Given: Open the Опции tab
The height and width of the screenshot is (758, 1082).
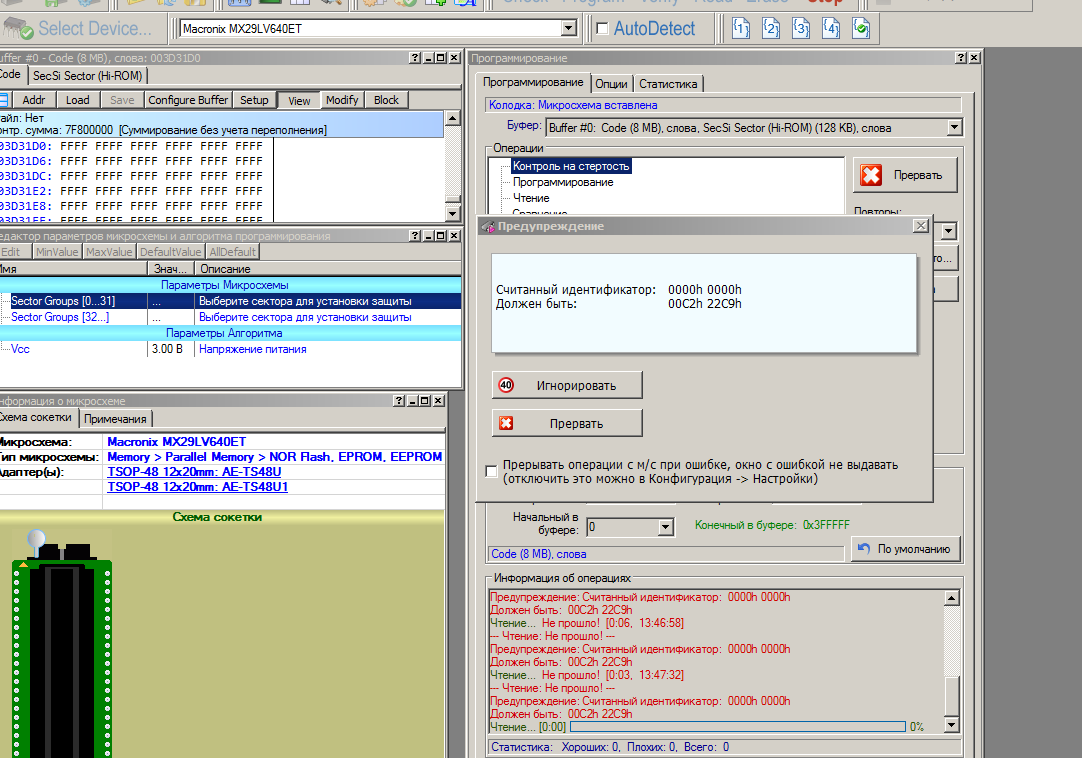Looking at the screenshot, I should (611, 83).
